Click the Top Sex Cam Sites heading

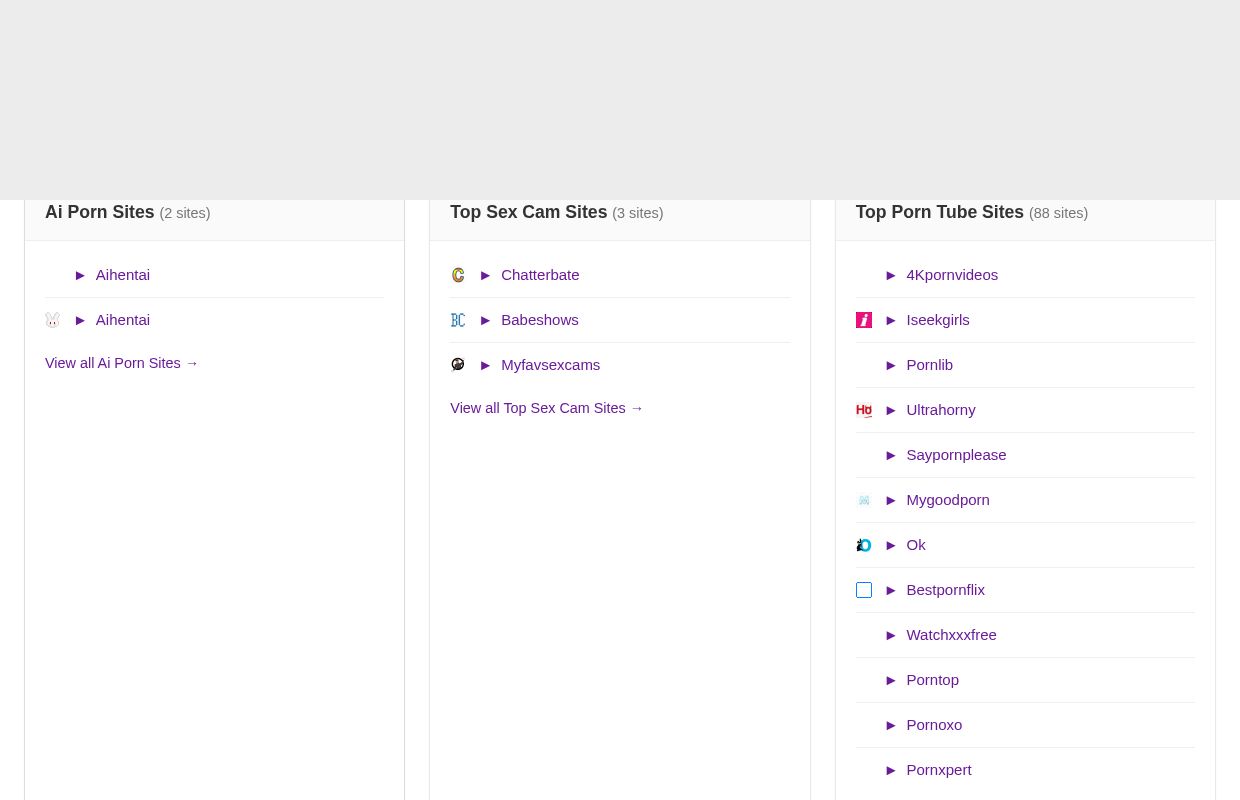pos(529,212)
